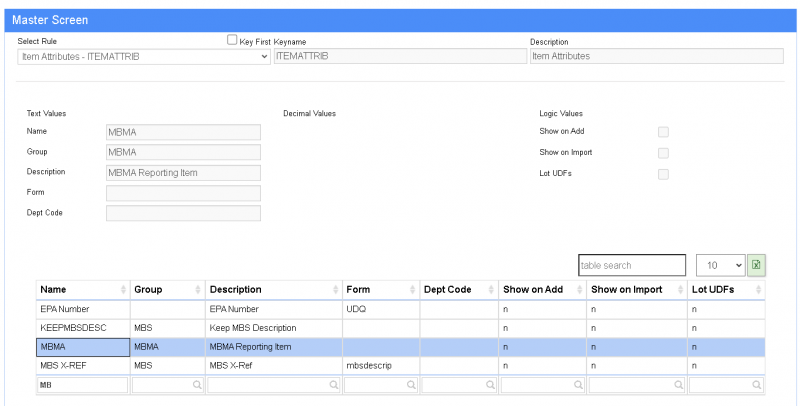
Task: Sort by Lot UDFs column arrows
Action: pyautogui.click(x=759, y=290)
